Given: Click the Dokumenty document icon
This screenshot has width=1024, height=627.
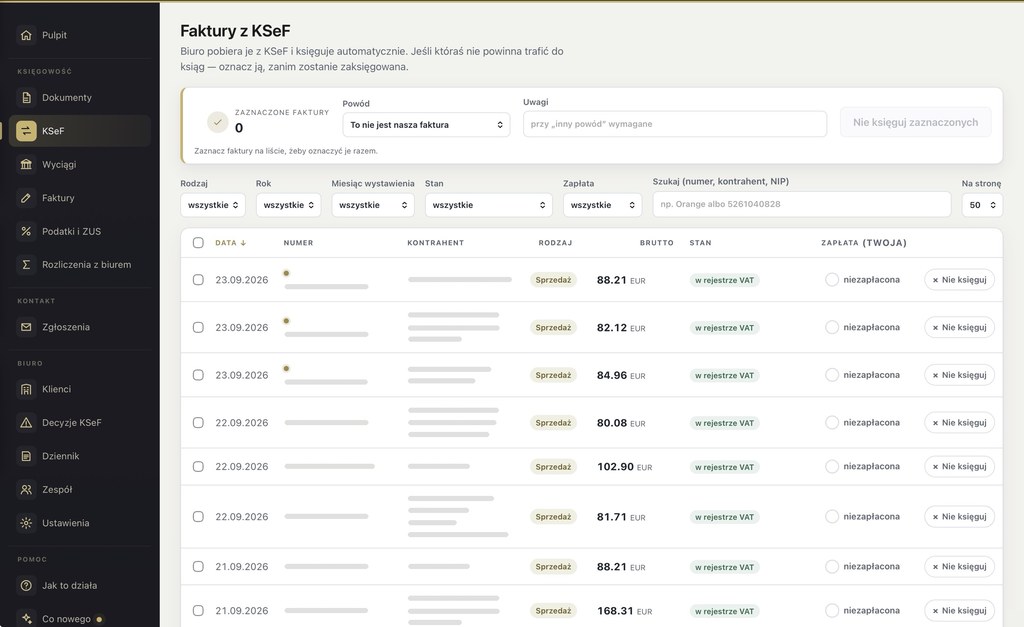Looking at the screenshot, I should pyautogui.click(x=26, y=97).
